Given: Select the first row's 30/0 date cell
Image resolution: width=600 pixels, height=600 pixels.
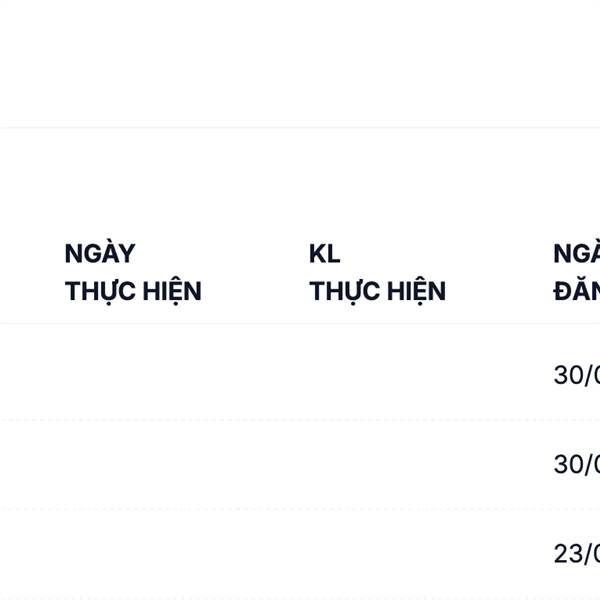Looking at the screenshot, I should coord(577,375).
